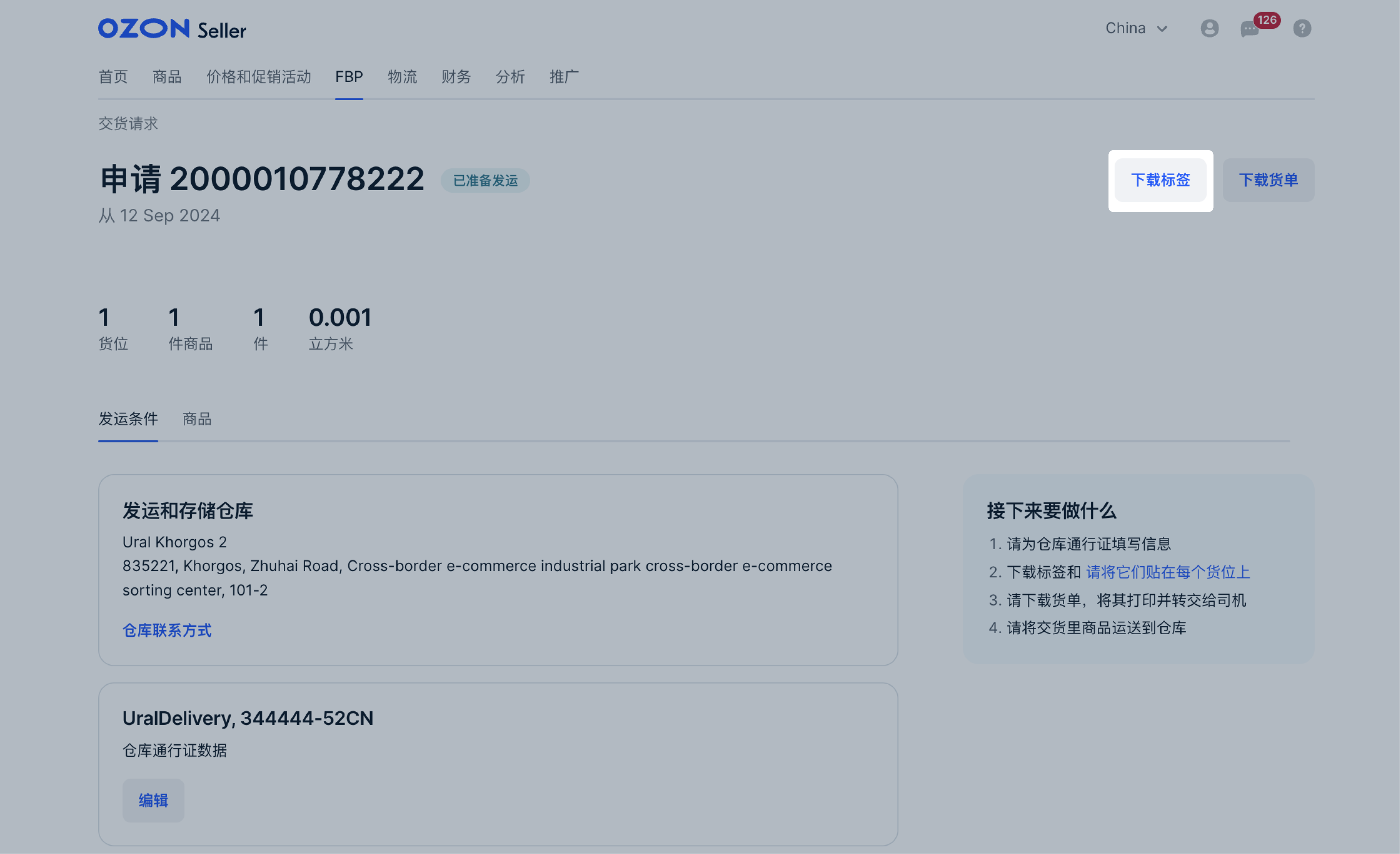The height and width of the screenshot is (854, 1400).
Task: Open 价格和促销活动 menu
Action: 258,77
